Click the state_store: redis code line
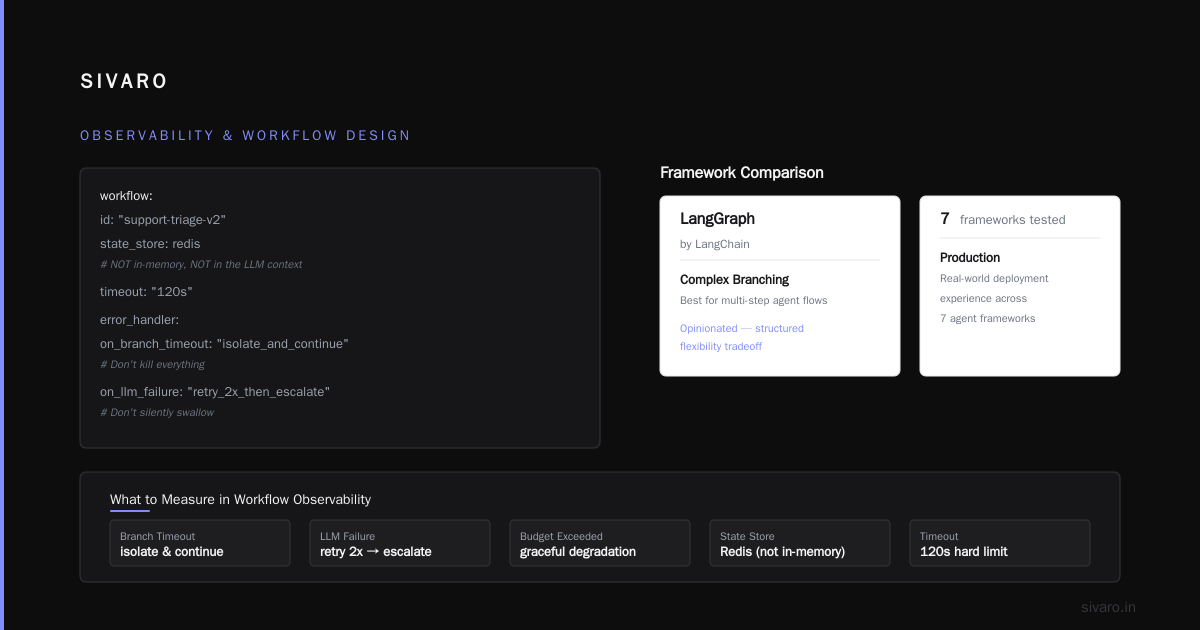Image resolution: width=1200 pixels, height=630 pixels. pyautogui.click(x=150, y=244)
